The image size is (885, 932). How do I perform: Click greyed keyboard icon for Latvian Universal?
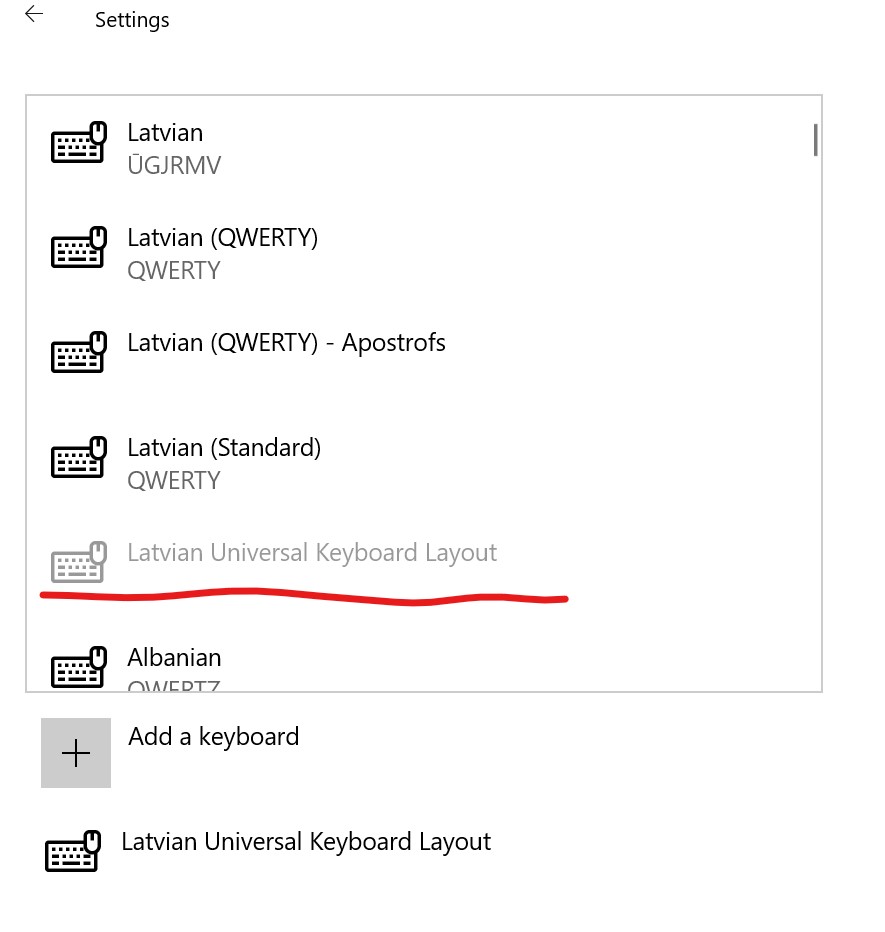point(78,562)
